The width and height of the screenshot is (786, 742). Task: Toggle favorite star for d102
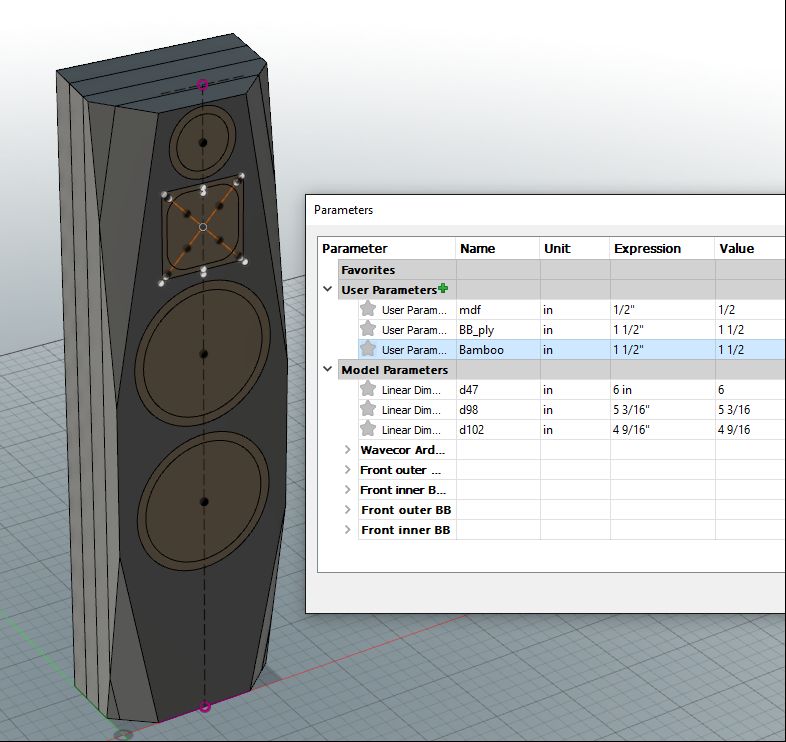pos(368,429)
